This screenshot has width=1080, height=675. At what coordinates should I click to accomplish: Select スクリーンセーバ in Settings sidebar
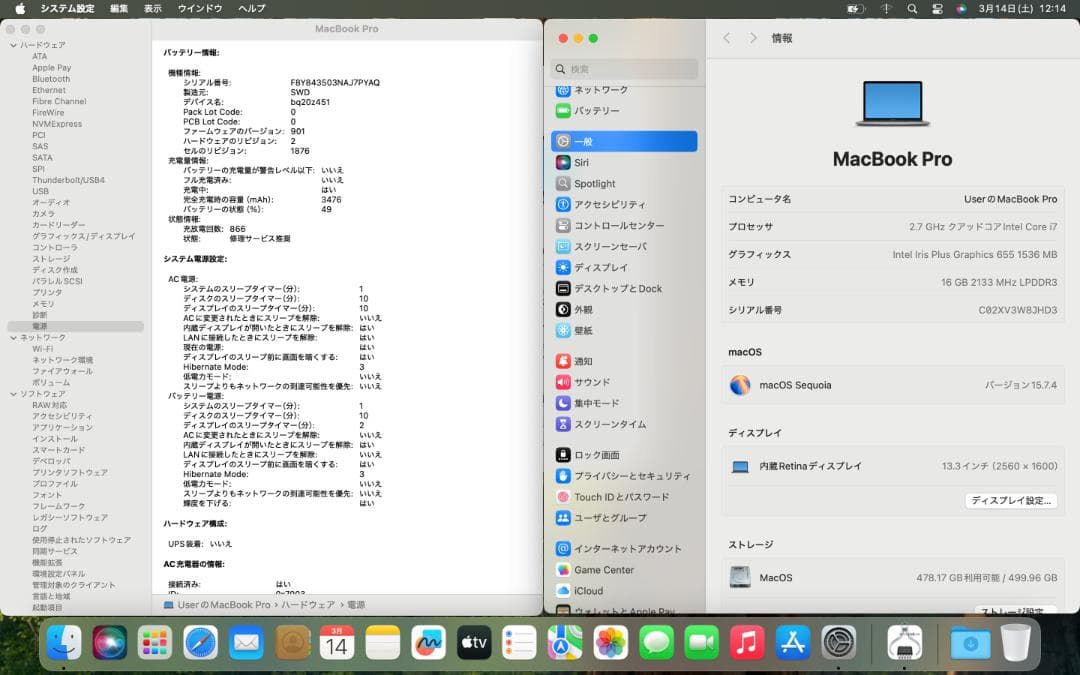[x=625, y=246]
